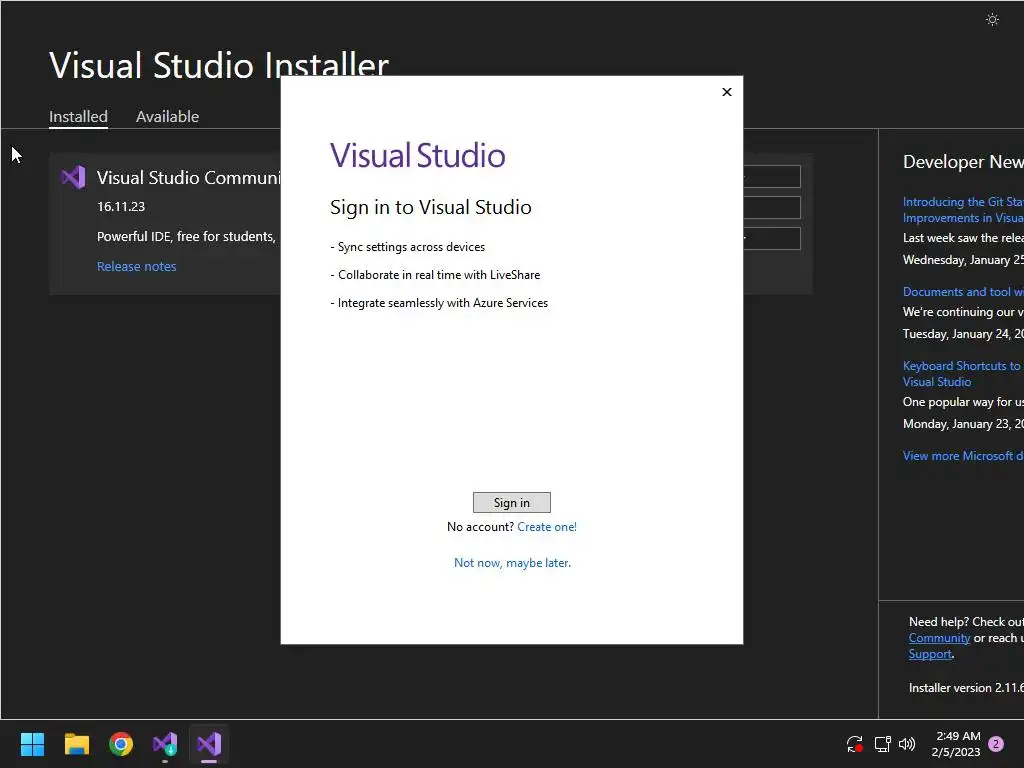
Task: Open Community help link
Action: click(x=939, y=638)
